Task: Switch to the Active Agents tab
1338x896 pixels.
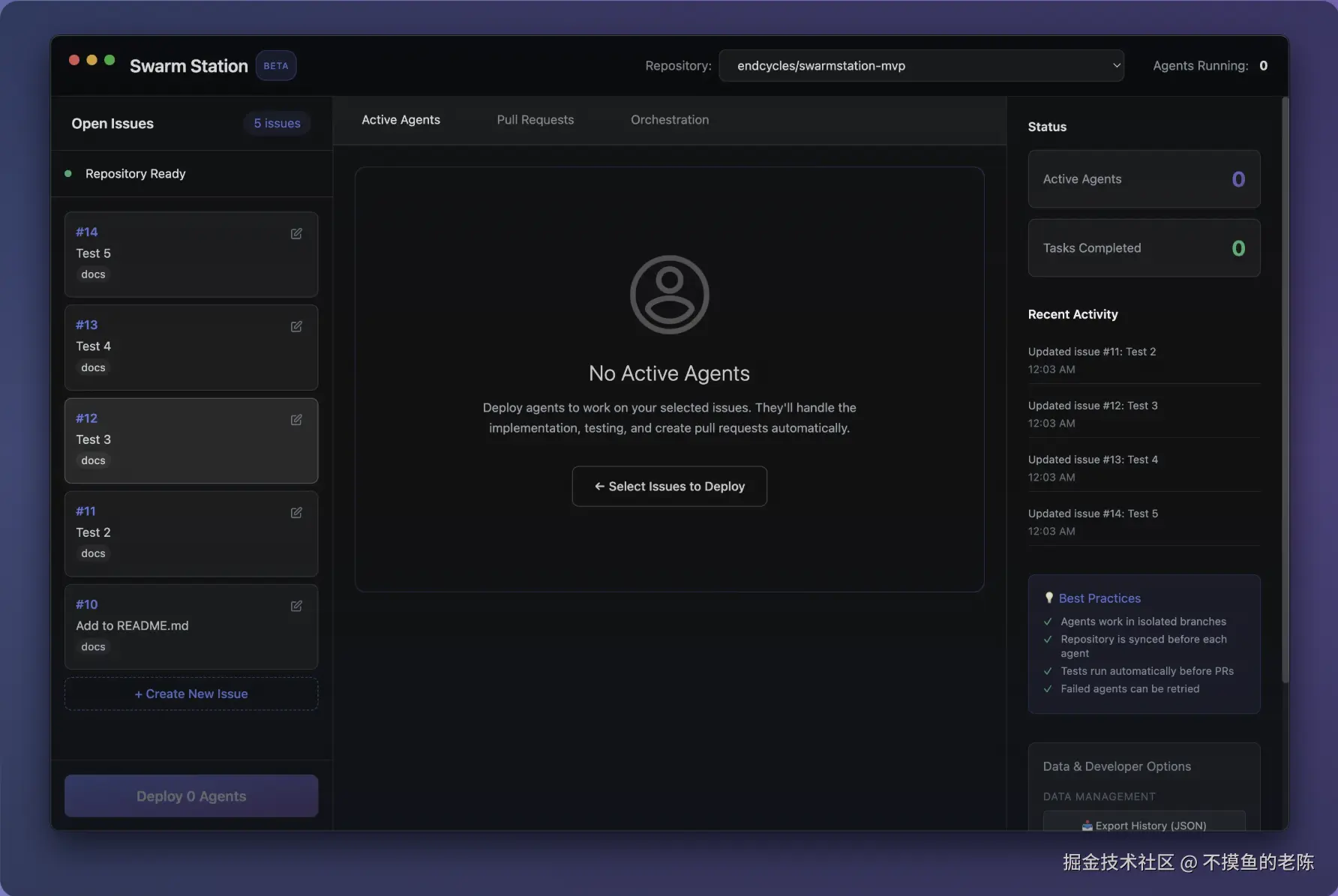Action: (x=400, y=120)
